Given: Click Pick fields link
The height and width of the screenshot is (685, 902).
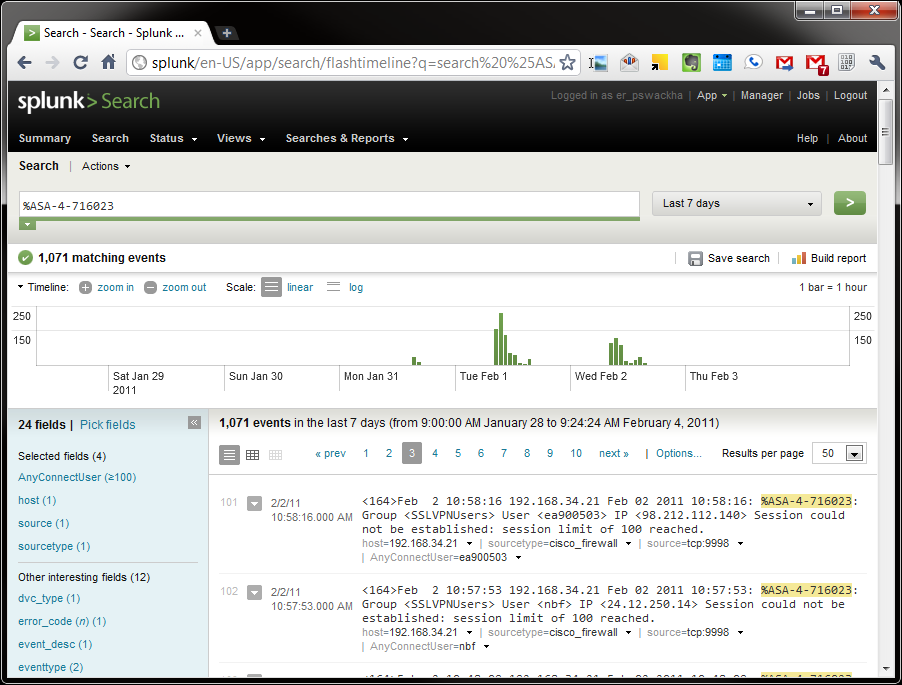Looking at the screenshot, I should (x=108, y=425).
